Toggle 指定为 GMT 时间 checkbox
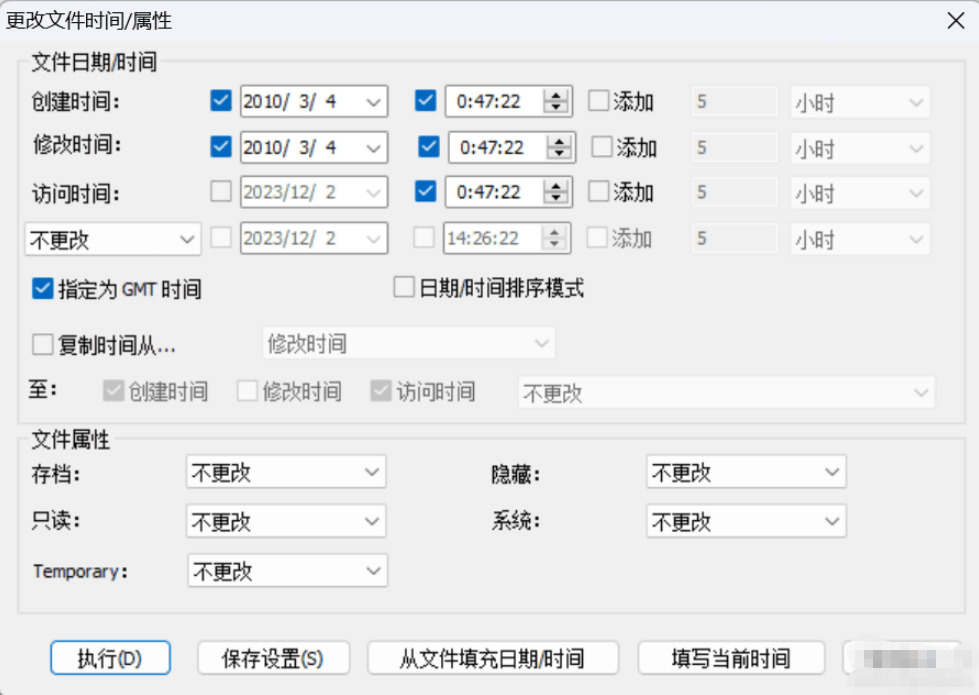The image size is (979, 695). pyautogui.click(x=42, y=288)
